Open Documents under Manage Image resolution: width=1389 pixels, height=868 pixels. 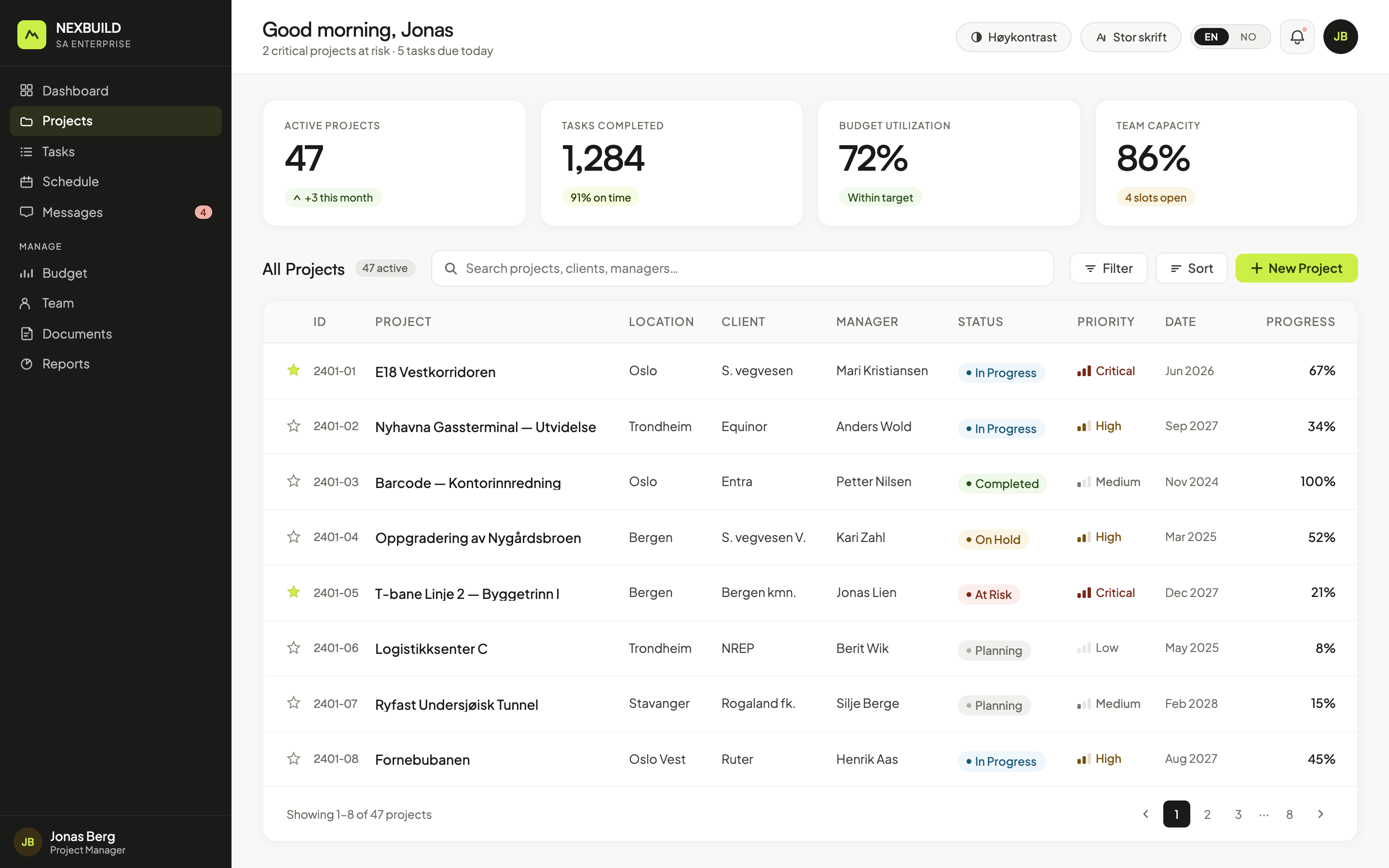[116, 334]
